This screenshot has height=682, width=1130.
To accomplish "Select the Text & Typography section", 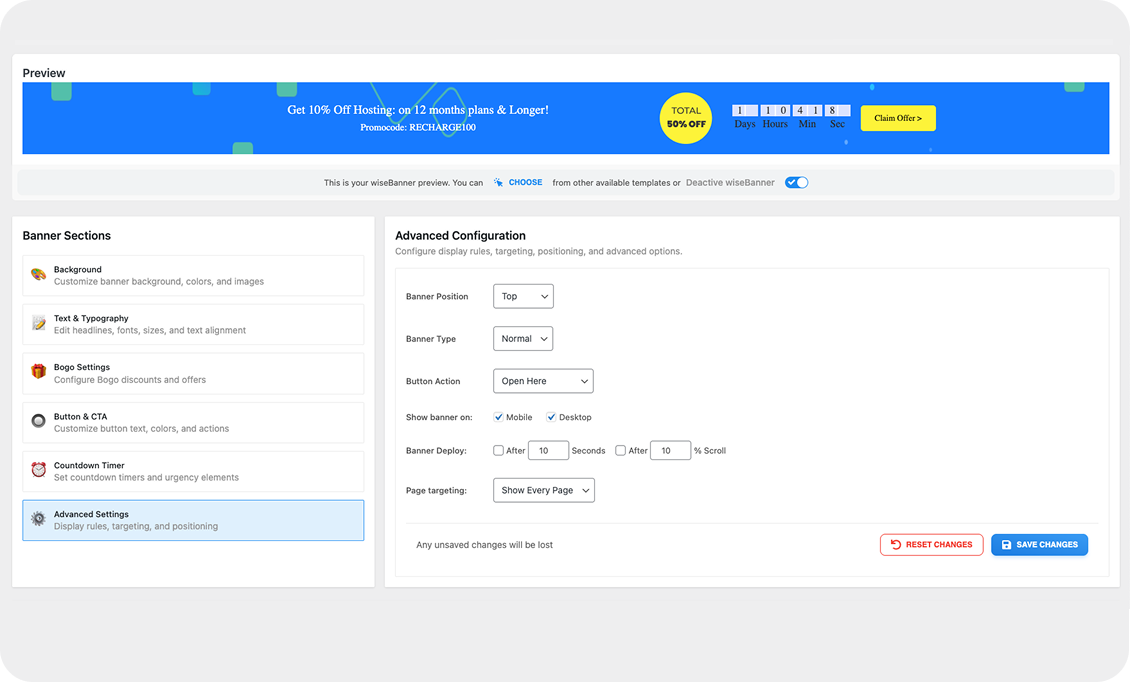I will pyautogui.click(x=193, y=324).
